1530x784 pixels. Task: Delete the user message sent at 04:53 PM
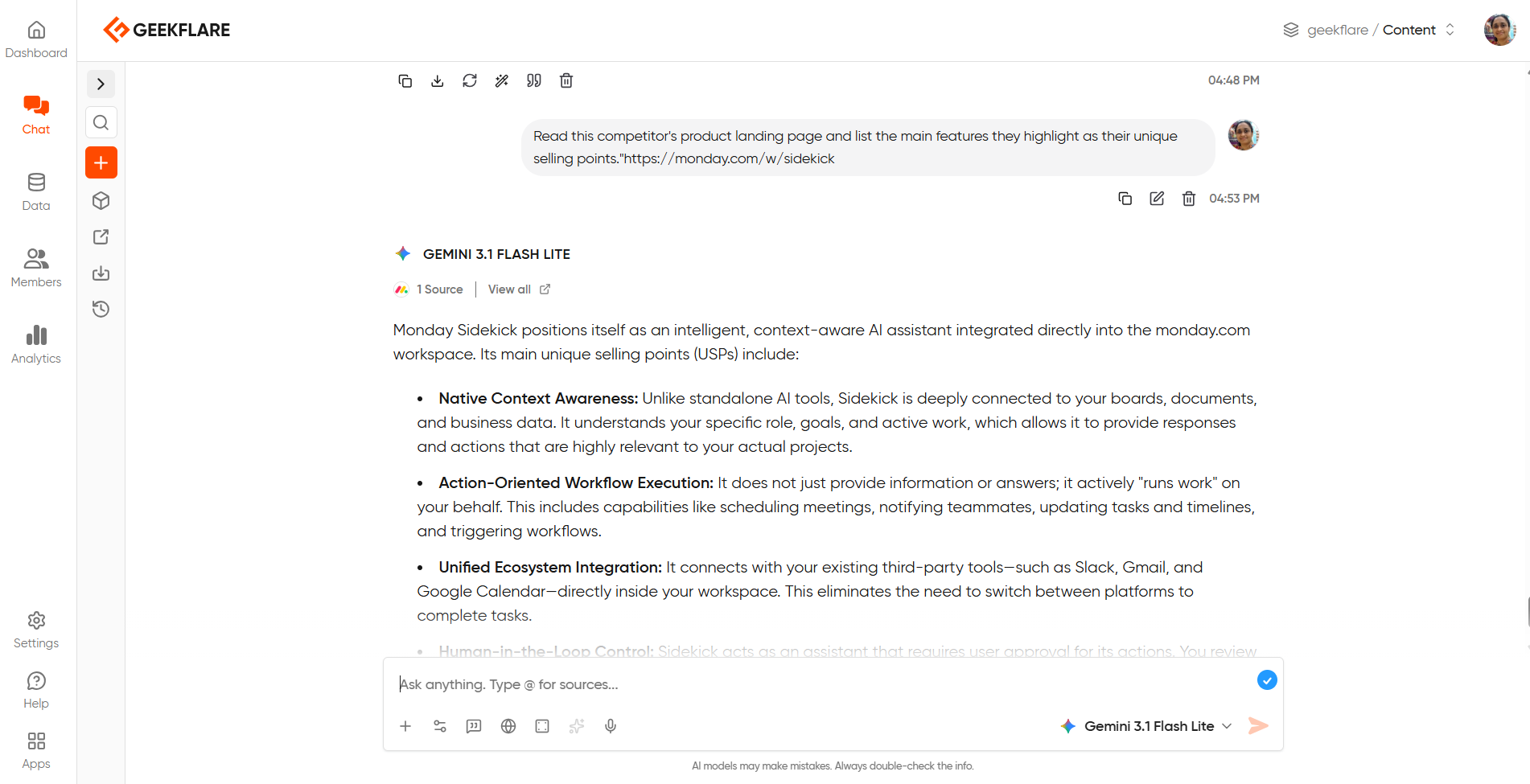tap(1189, 199)
